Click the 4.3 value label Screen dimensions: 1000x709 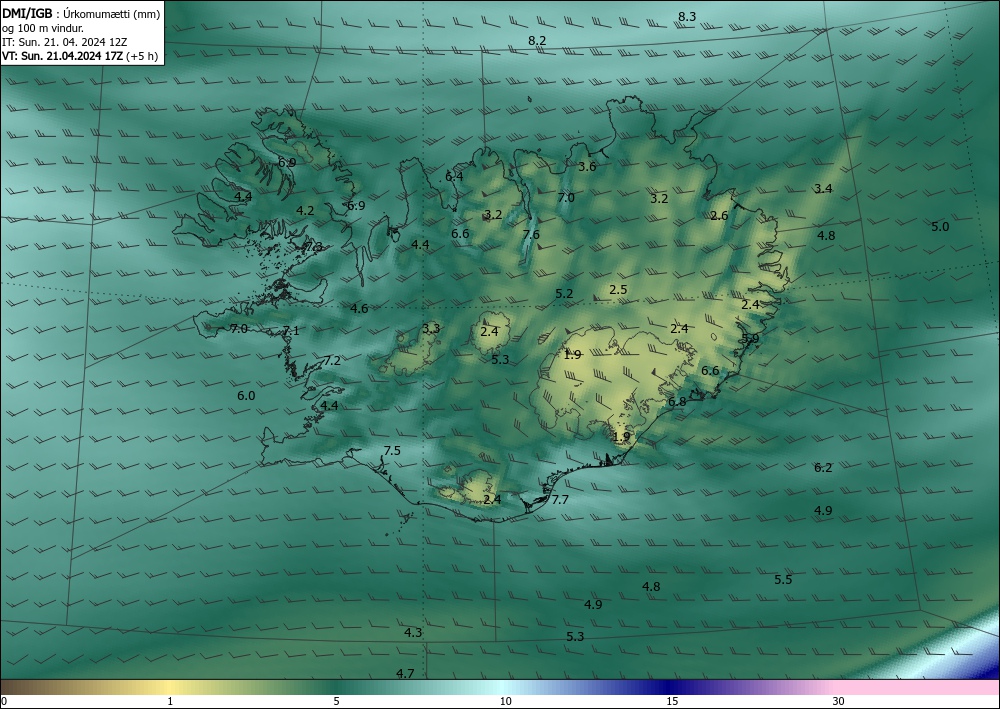(x=413, y=633)
